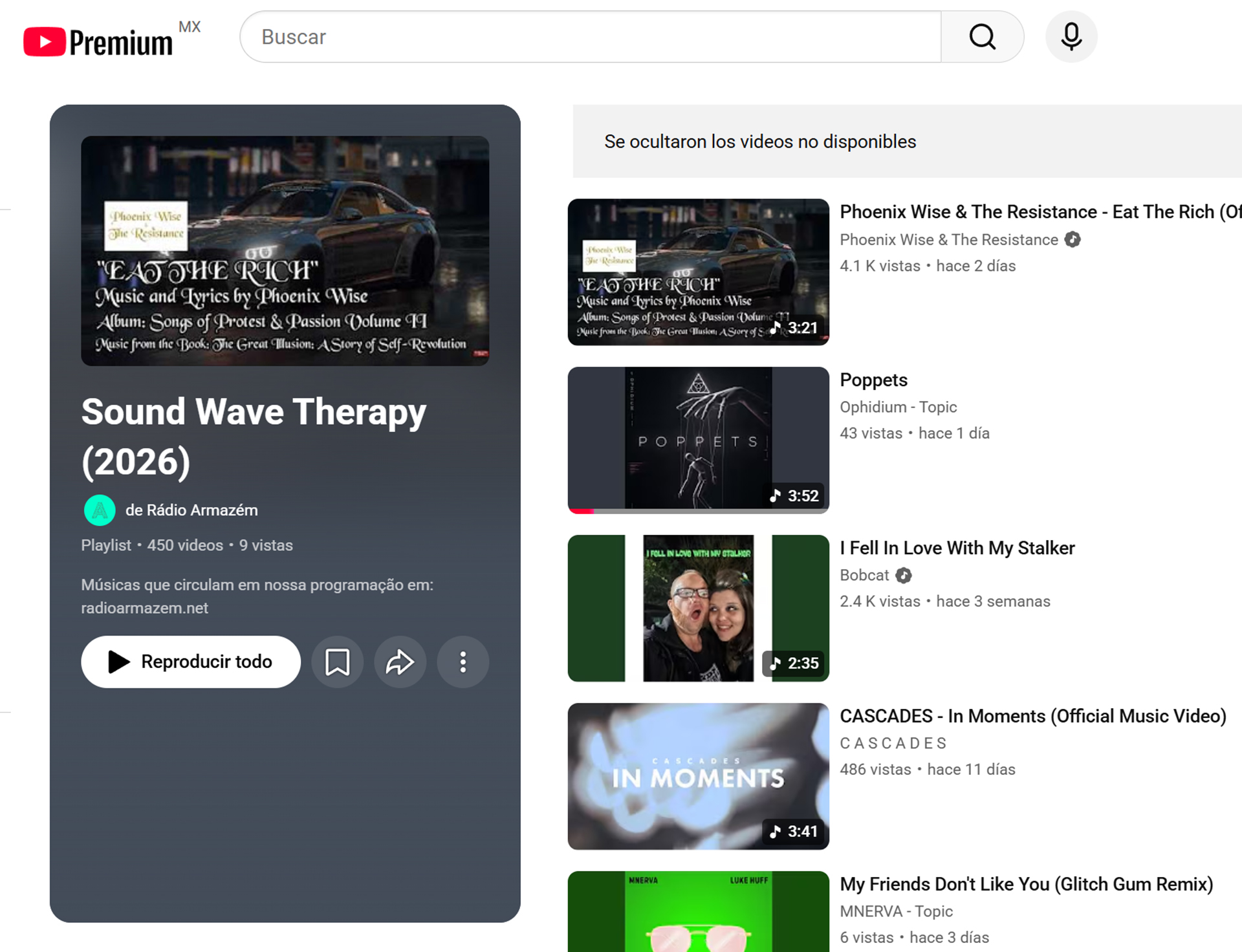1242x952 pixels.
Task: Click Stalker video 2:35 thumbnail
Action: 698,608
